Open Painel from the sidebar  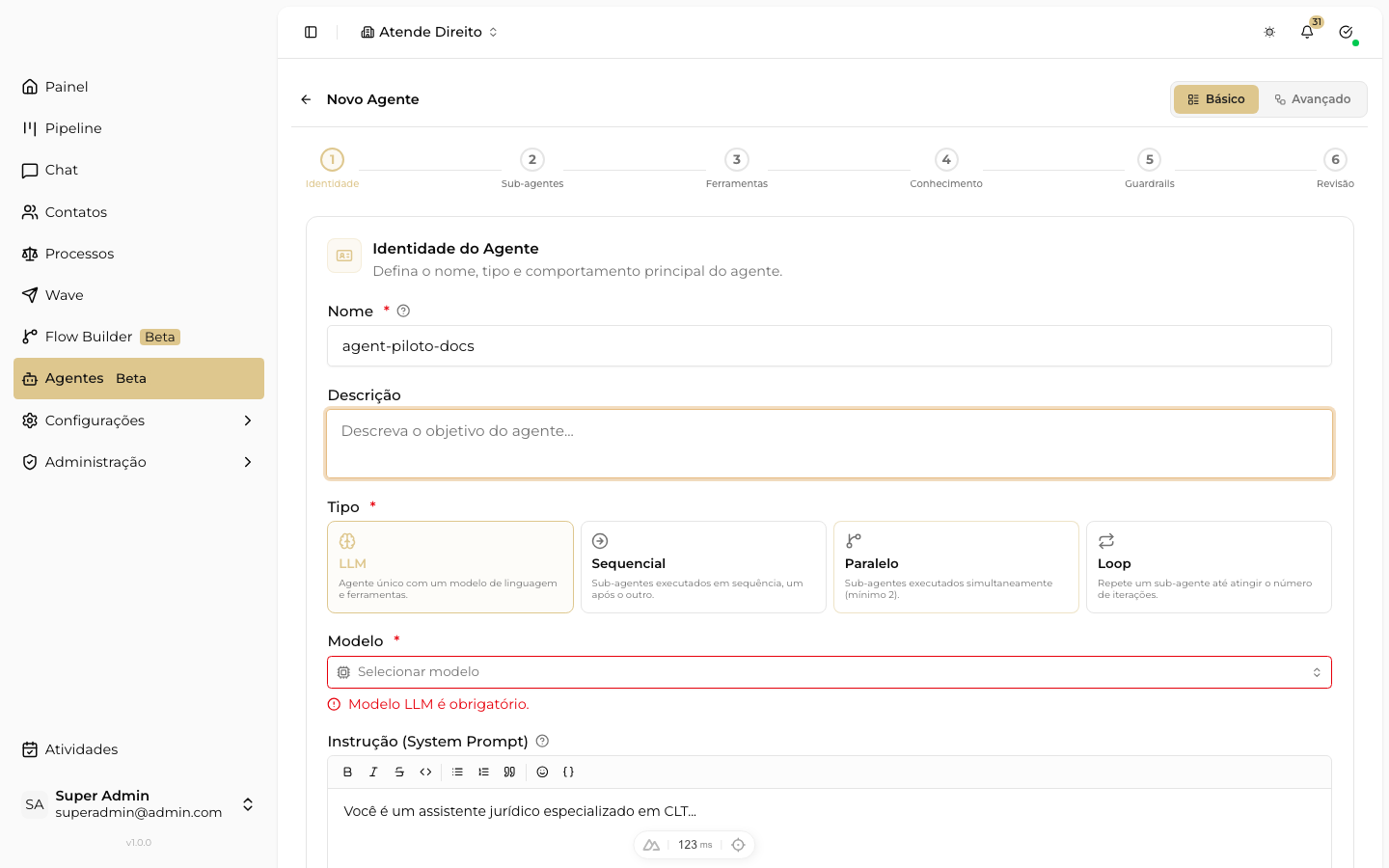139,87
